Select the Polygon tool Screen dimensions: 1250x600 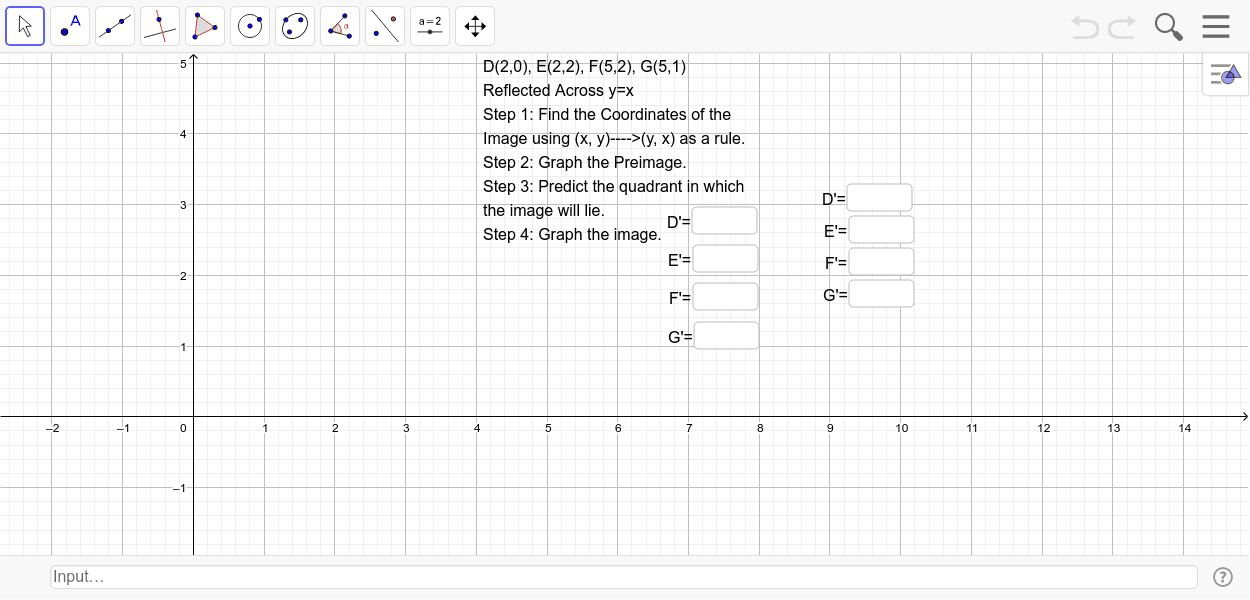pyautogui.click(x=205, y=26)
